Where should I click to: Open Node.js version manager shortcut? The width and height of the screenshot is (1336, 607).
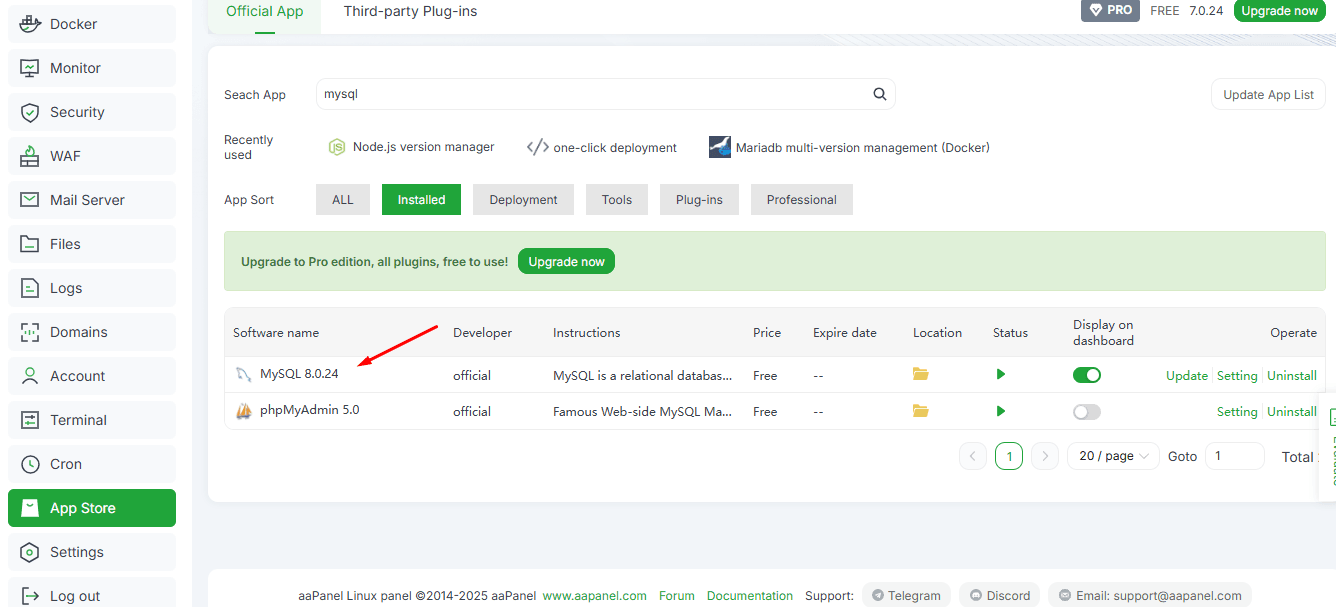411,147
